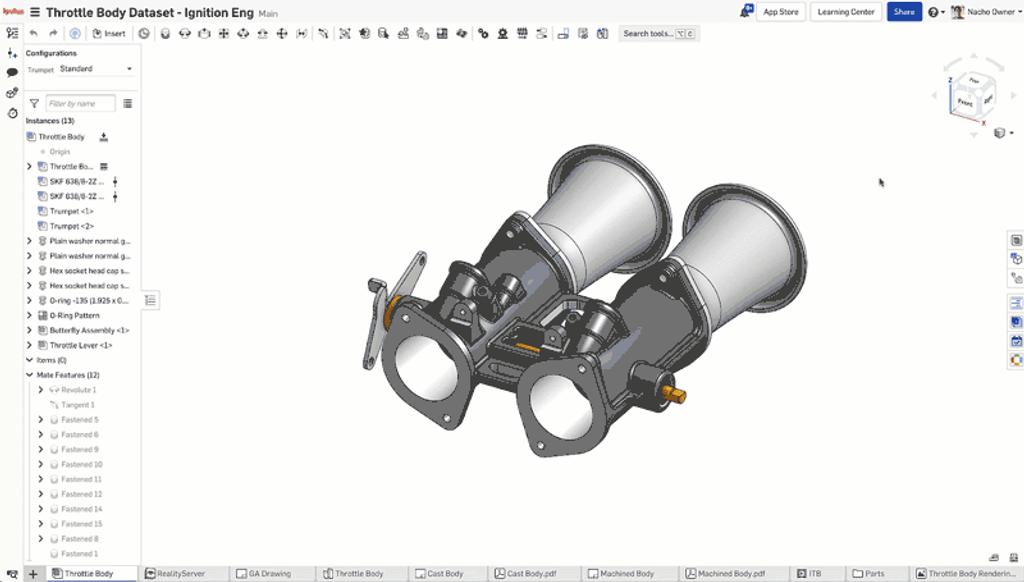Click the Share button
The image size is (1024, 582).
pyautogui.click(x=903, y=12)
